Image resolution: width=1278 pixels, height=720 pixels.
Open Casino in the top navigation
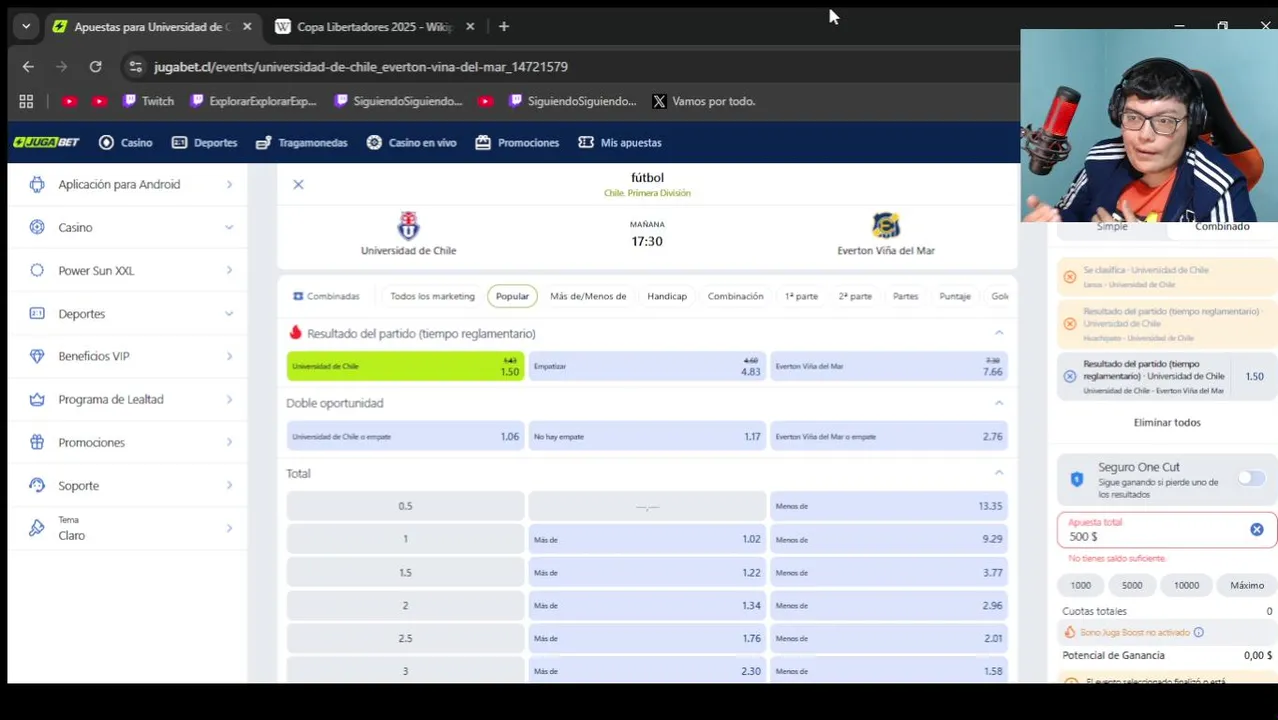tap(126, 143)
